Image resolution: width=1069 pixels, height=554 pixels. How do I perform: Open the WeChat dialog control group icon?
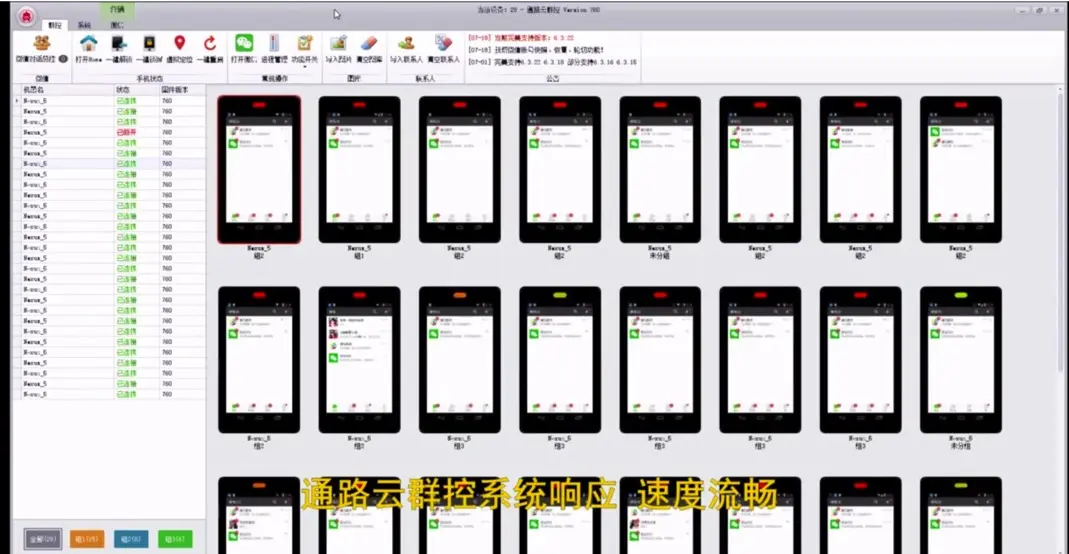(x=42, y=44)
